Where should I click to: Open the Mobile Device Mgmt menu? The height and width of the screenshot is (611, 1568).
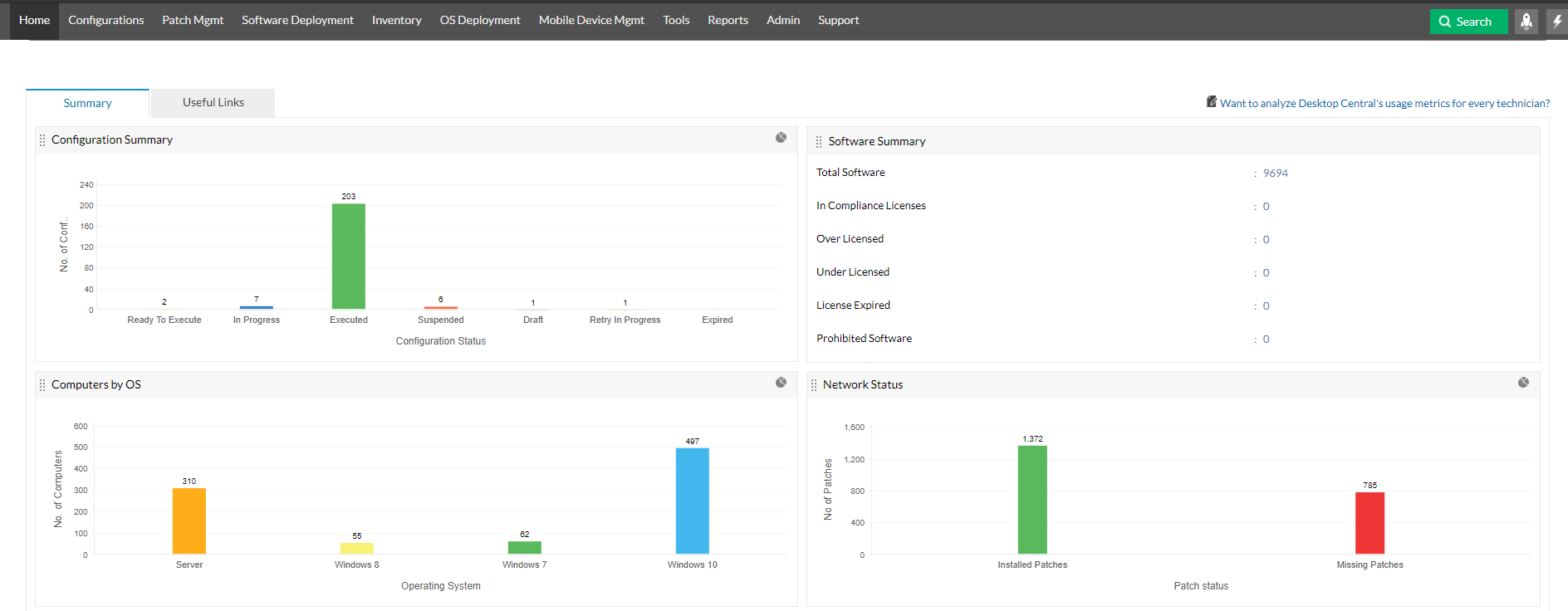[x=591, y=20]
